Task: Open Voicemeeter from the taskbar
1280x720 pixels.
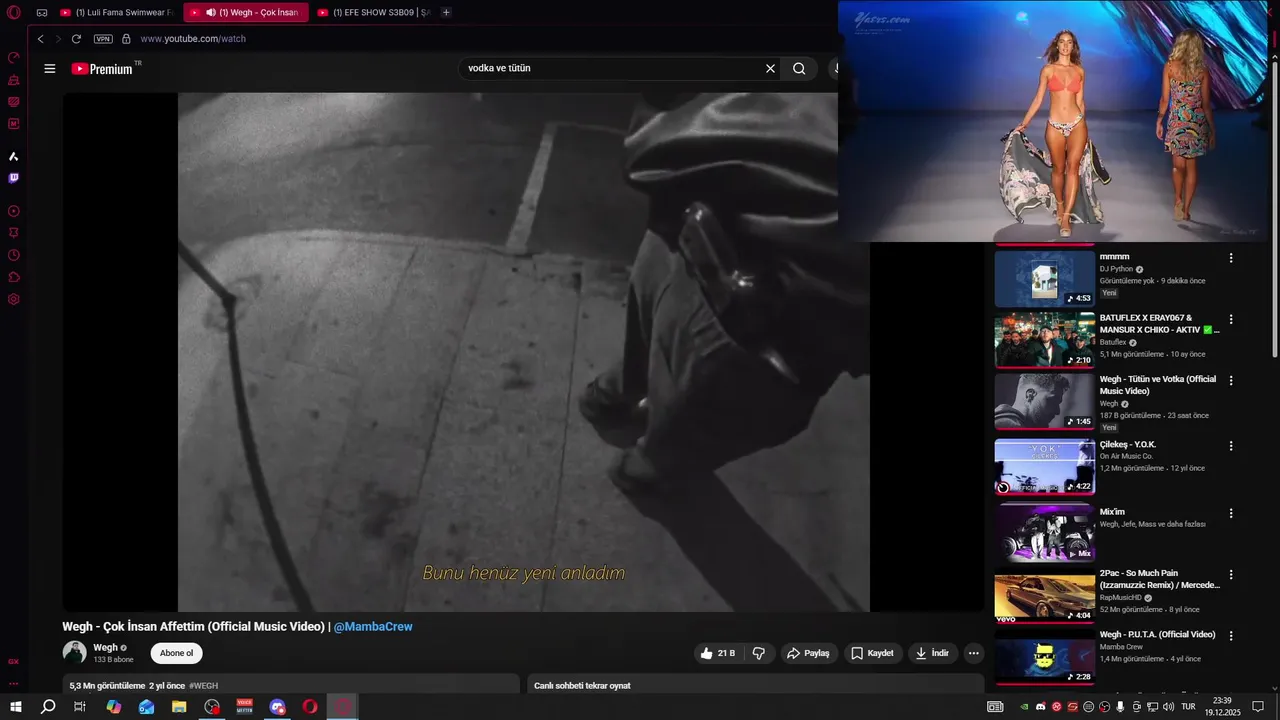Action: coord(245,707)
